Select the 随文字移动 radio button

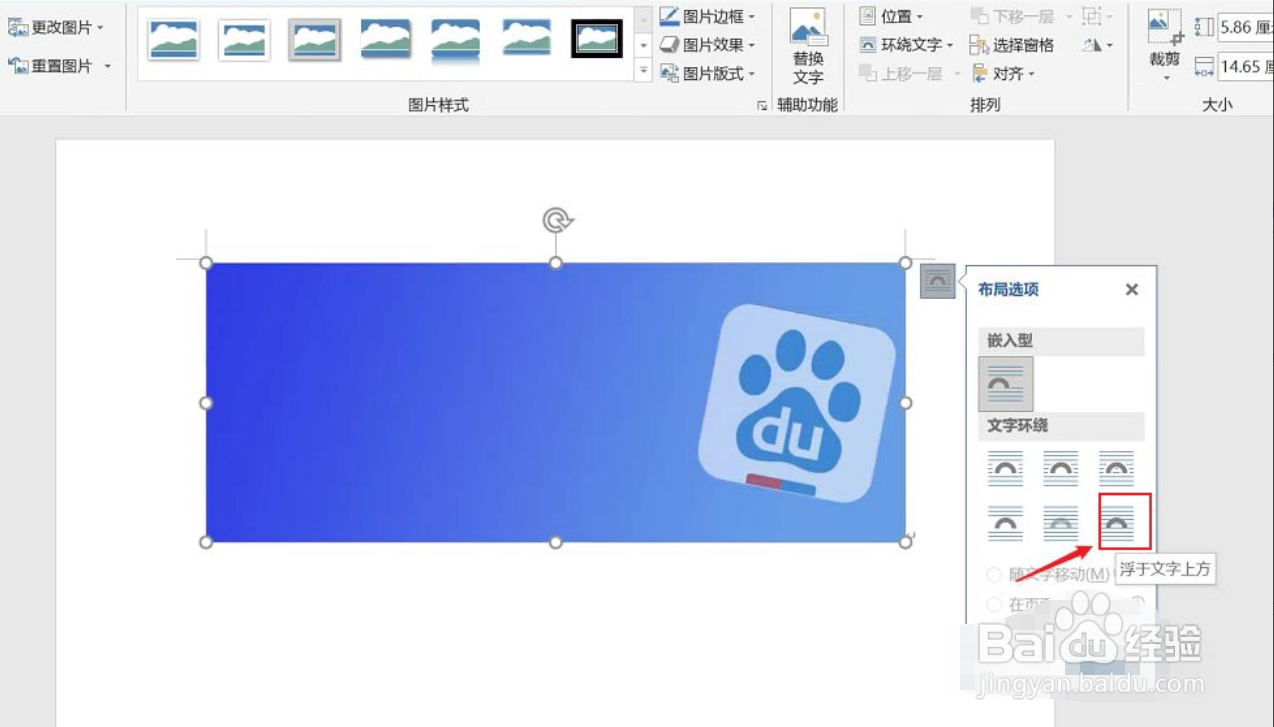pyautogui.click(x=994, y=574)
